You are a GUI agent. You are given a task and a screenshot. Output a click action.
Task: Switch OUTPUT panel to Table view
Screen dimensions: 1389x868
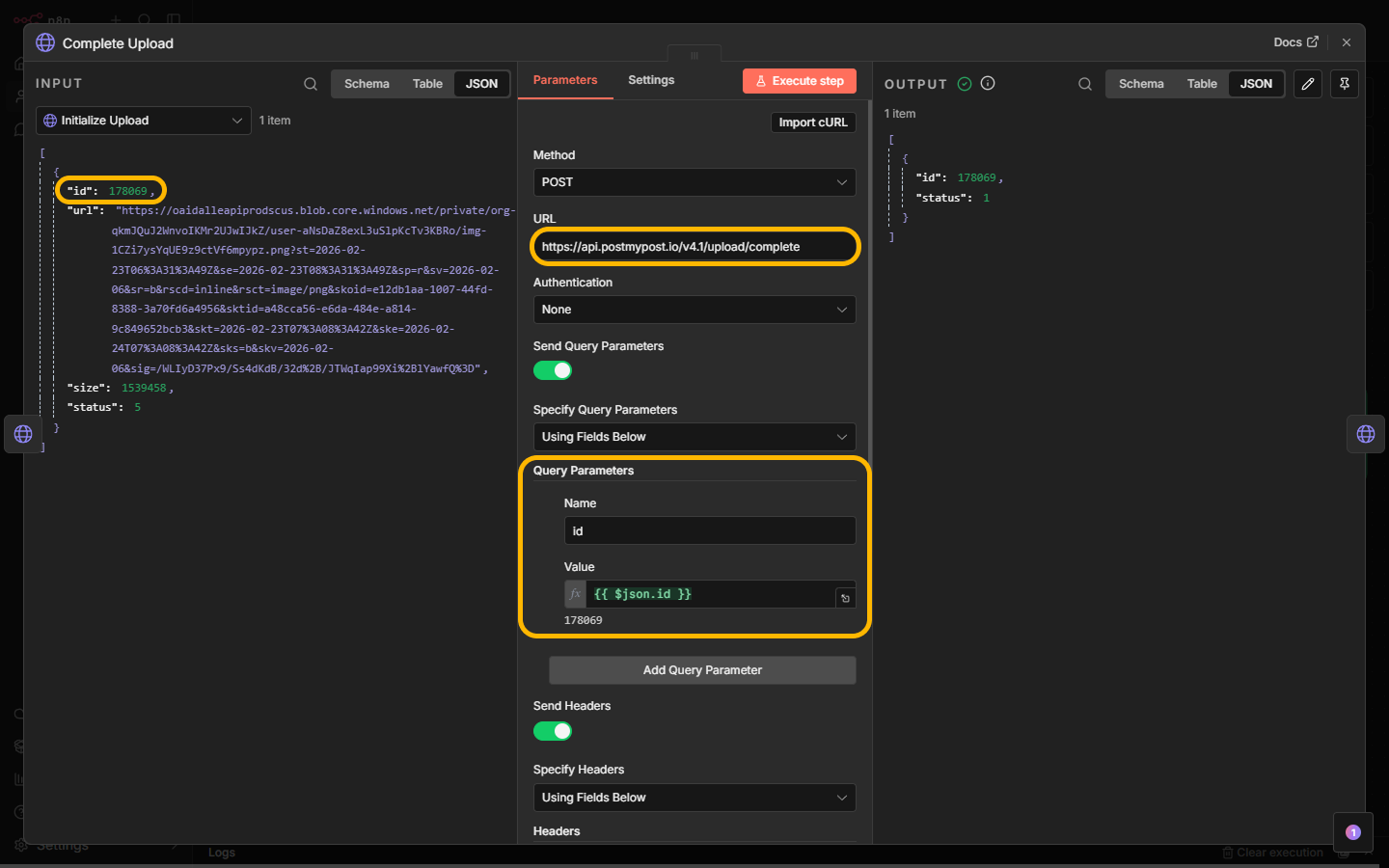(x=1202, y=84)
